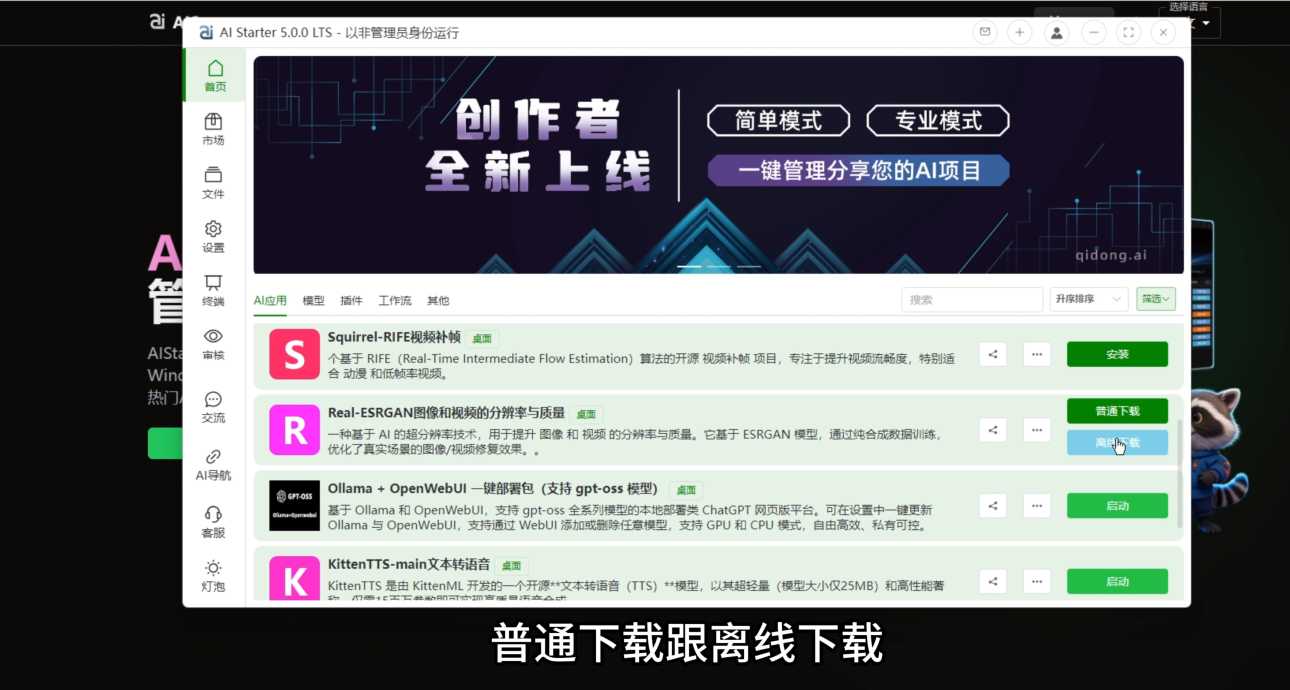Share the Real-ESRGAN app

993,430
